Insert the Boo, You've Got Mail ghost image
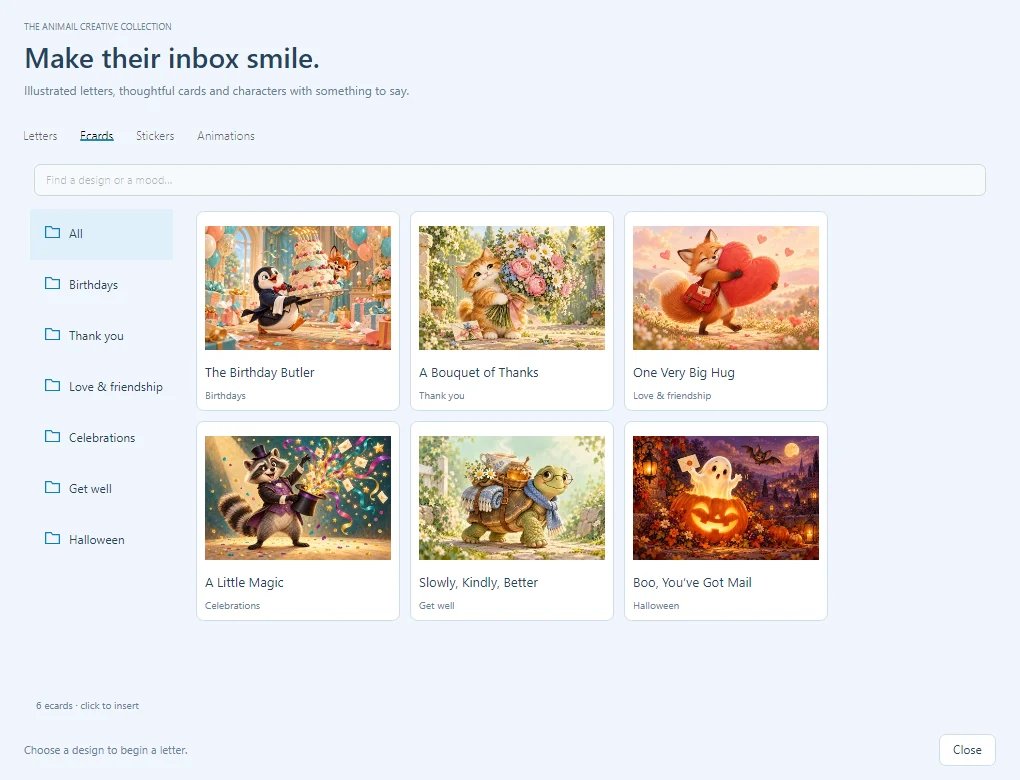The height and width of the screenshot is (780, 1020). (x=726, y=498)
